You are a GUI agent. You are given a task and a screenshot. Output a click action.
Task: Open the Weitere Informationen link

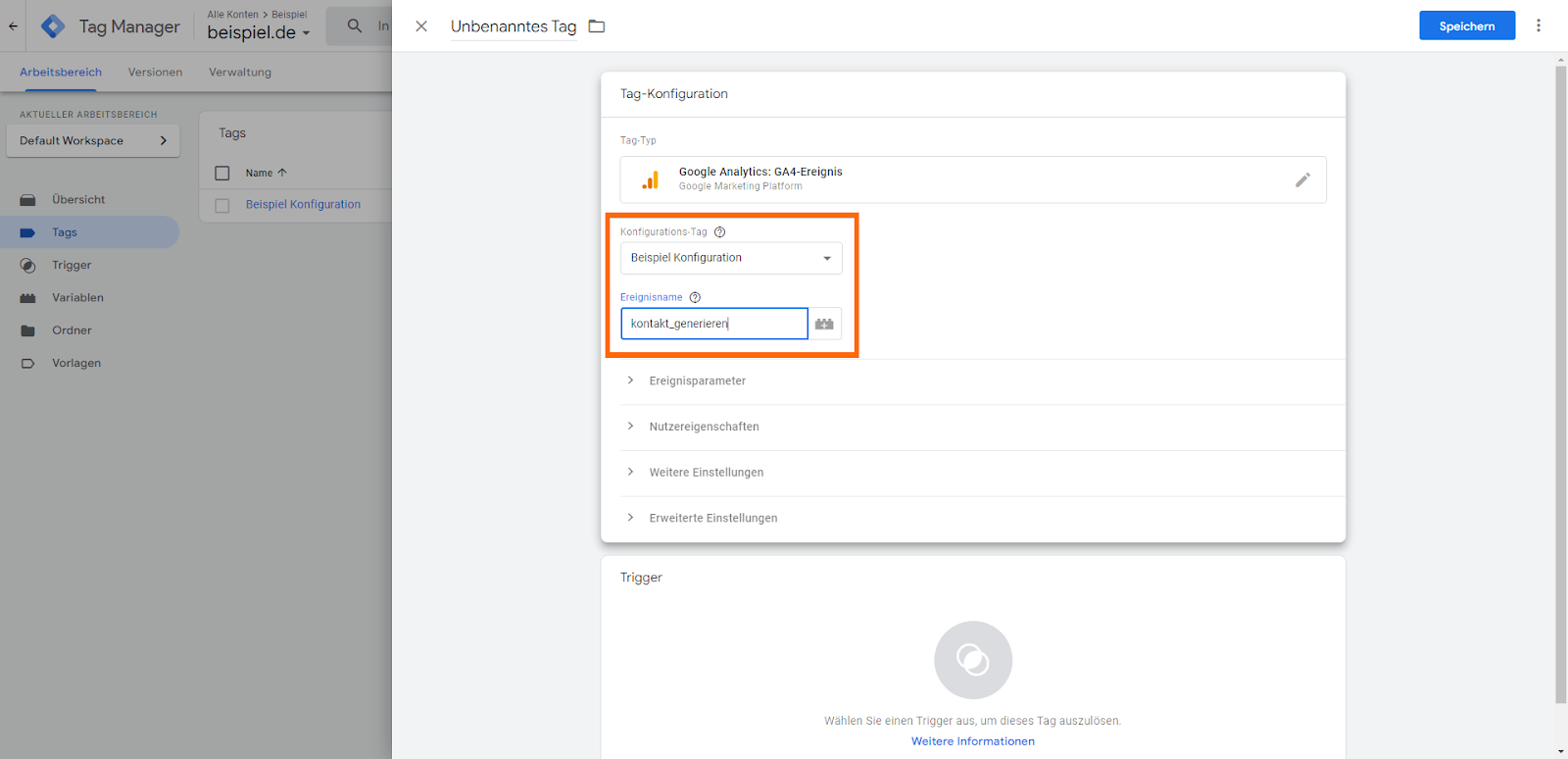coord(972,741)
